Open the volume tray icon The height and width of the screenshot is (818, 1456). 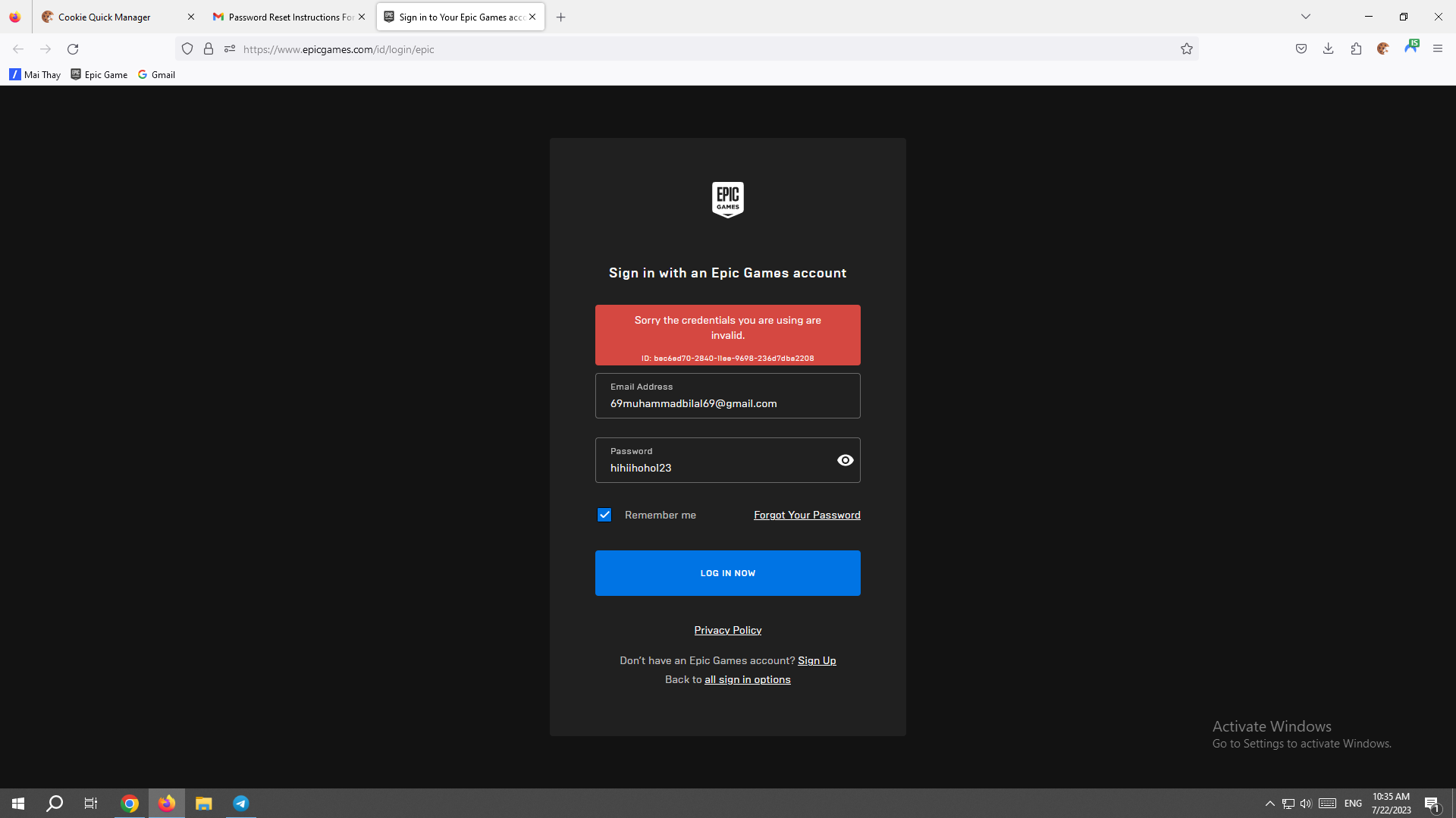[x=1306, y=804]
